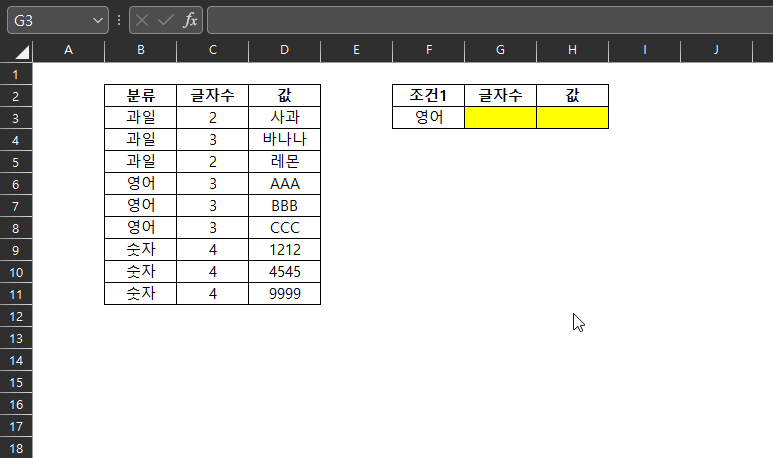Click the Select All corner triangle

click(x=22, y=51)
